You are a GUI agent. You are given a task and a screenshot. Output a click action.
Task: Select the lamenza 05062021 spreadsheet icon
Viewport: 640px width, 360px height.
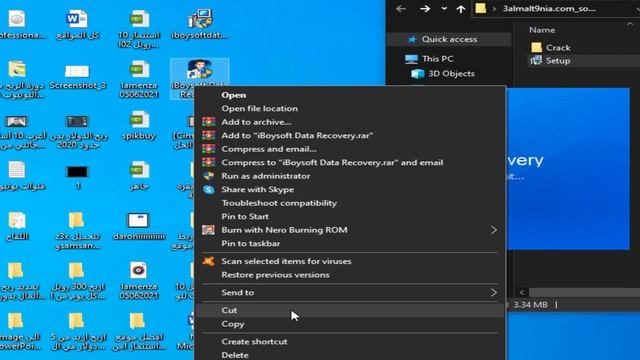(x=139, y=79)
